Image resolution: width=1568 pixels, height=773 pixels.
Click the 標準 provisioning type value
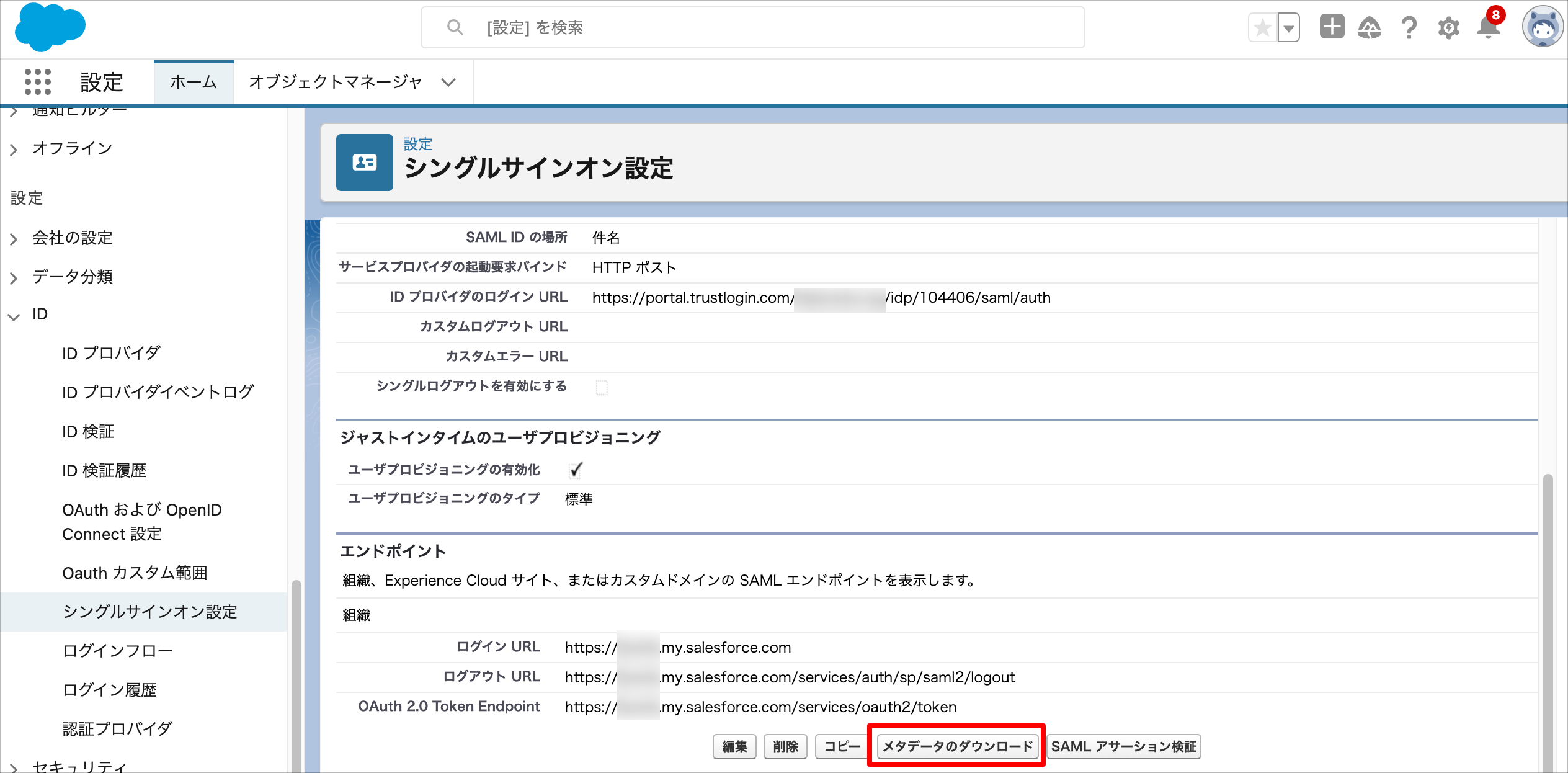pyautogui.click(x=579, y=499)
